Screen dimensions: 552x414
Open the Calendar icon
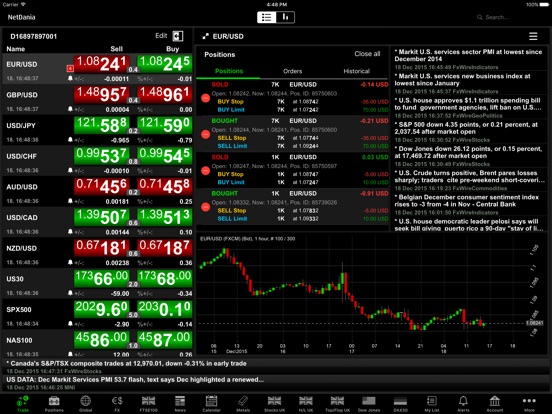tap(211, 403)
